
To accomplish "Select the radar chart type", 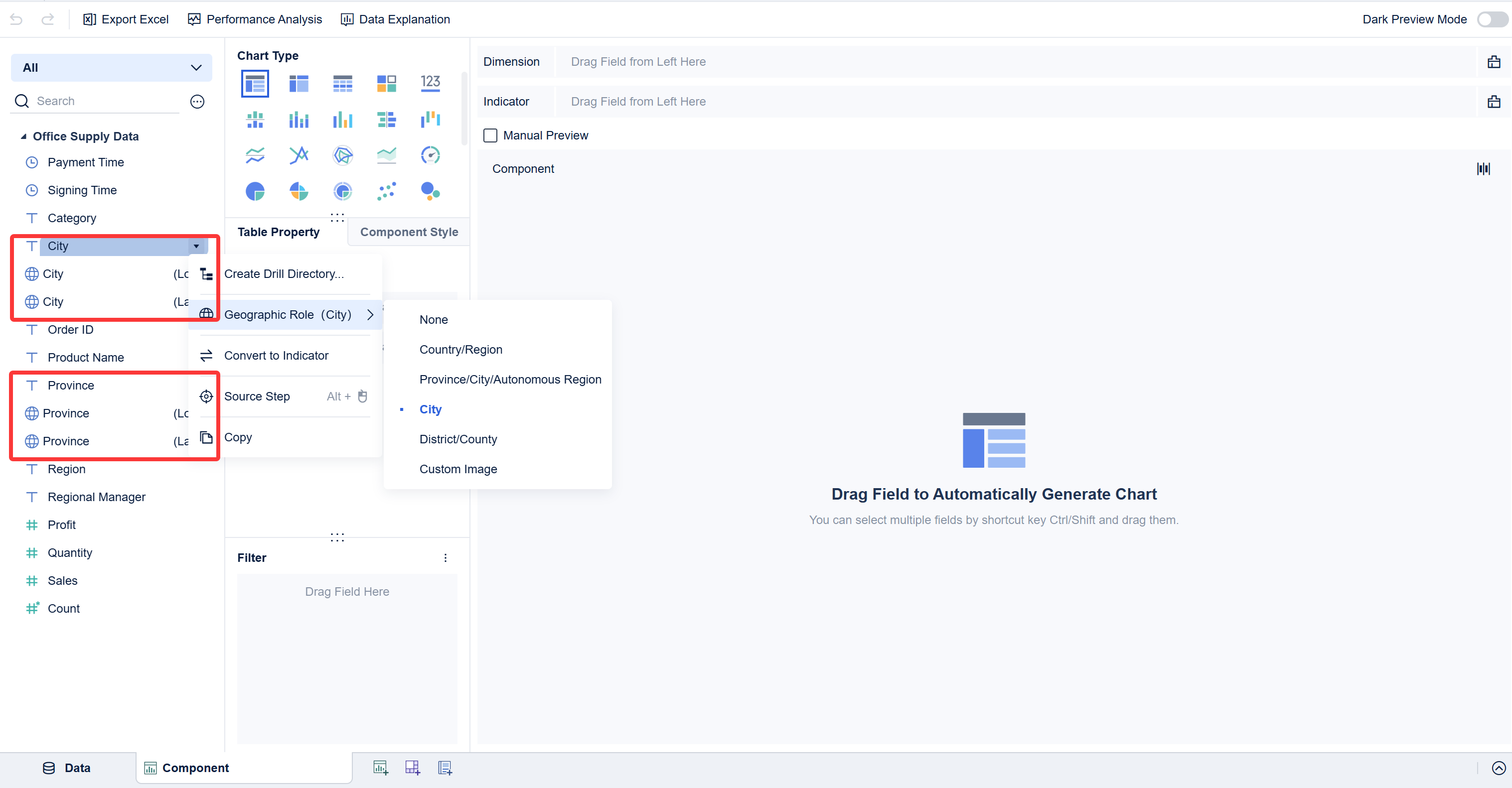I will point(342,155).
